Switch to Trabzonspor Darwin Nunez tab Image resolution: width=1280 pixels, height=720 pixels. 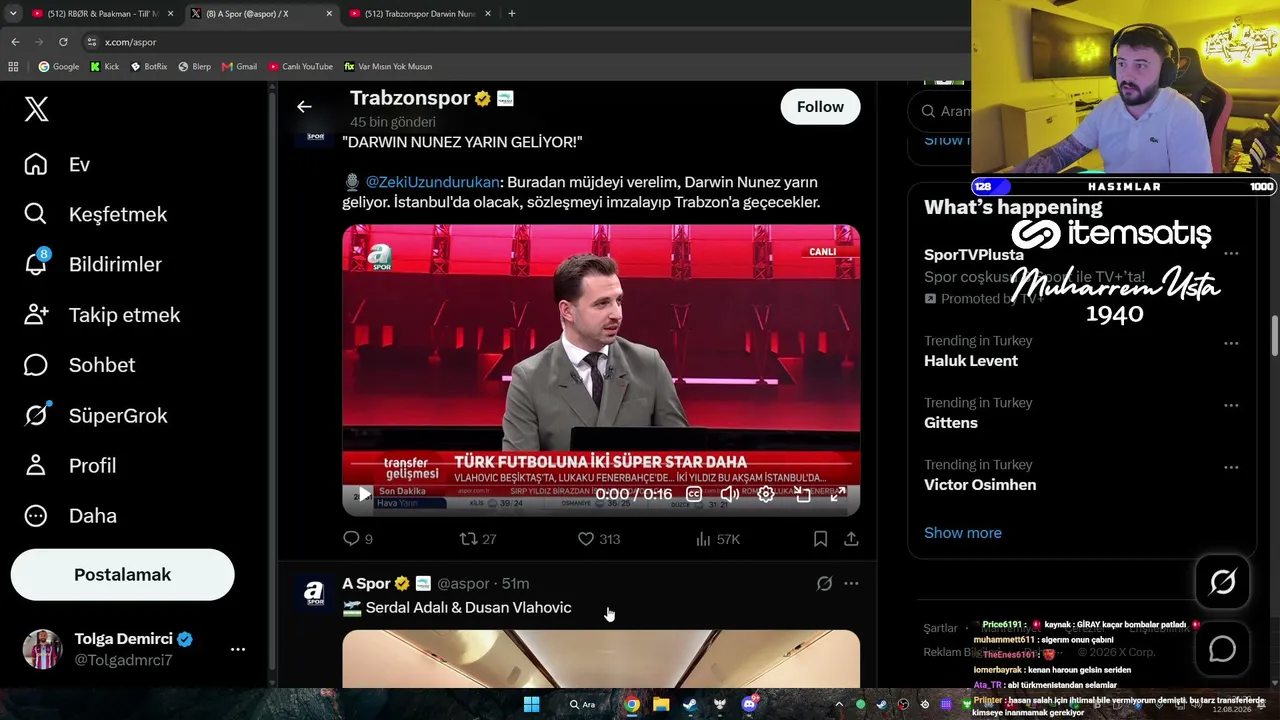(421, 14)
